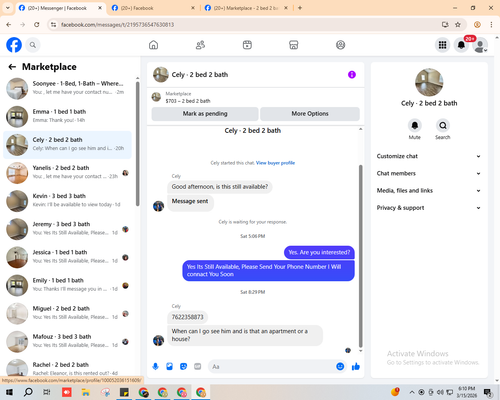Click Mark as pending button
The image size is (500, 400).
click(x=205, y=114)
